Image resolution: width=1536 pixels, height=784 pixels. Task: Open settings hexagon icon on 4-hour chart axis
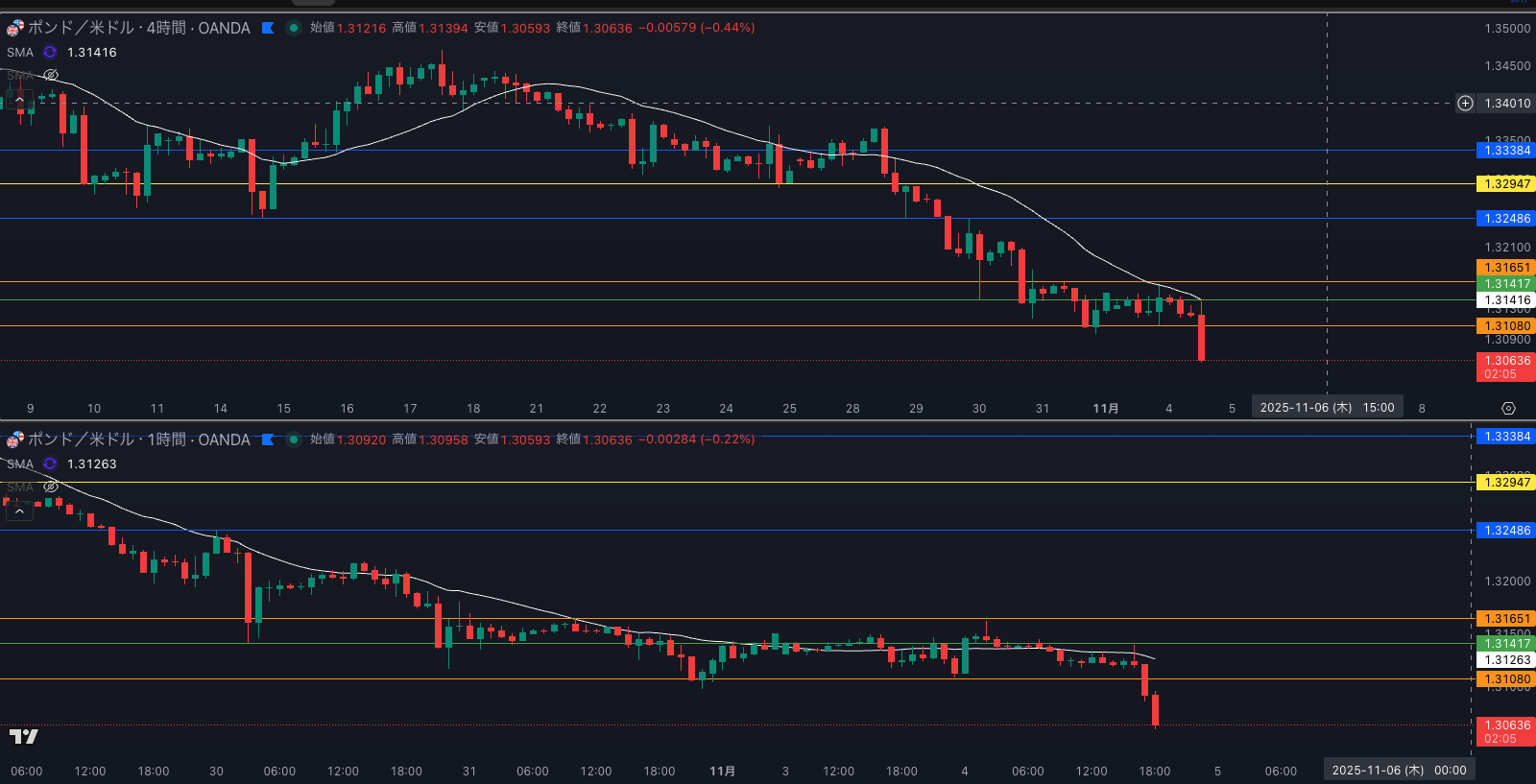tap(1508, 409)
